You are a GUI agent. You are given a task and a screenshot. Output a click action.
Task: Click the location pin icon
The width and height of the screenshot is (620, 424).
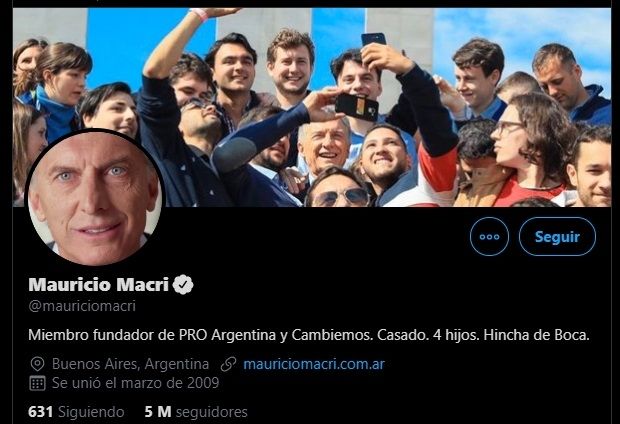pos(38,364)
